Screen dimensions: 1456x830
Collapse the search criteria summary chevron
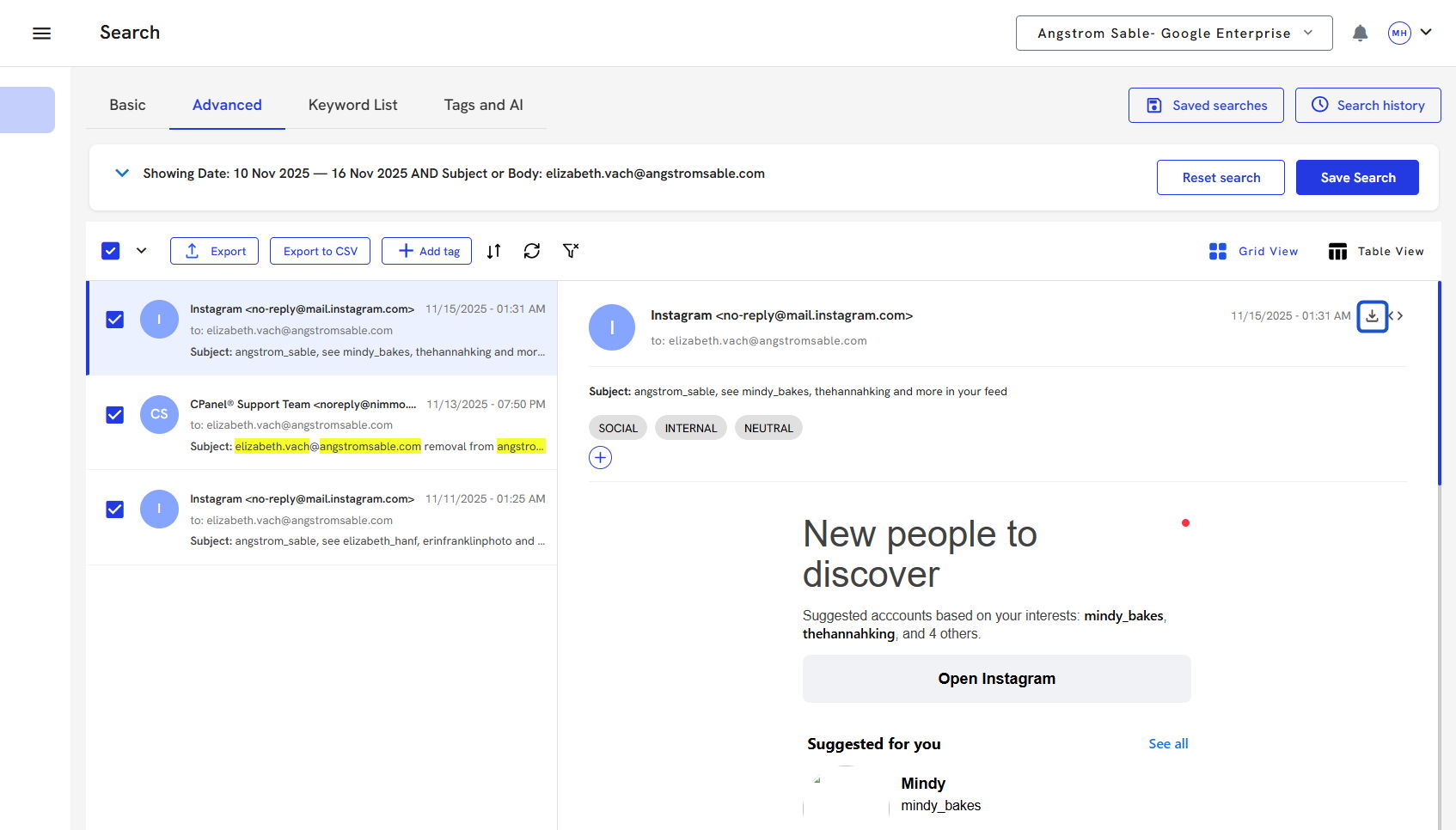[122, 174]
